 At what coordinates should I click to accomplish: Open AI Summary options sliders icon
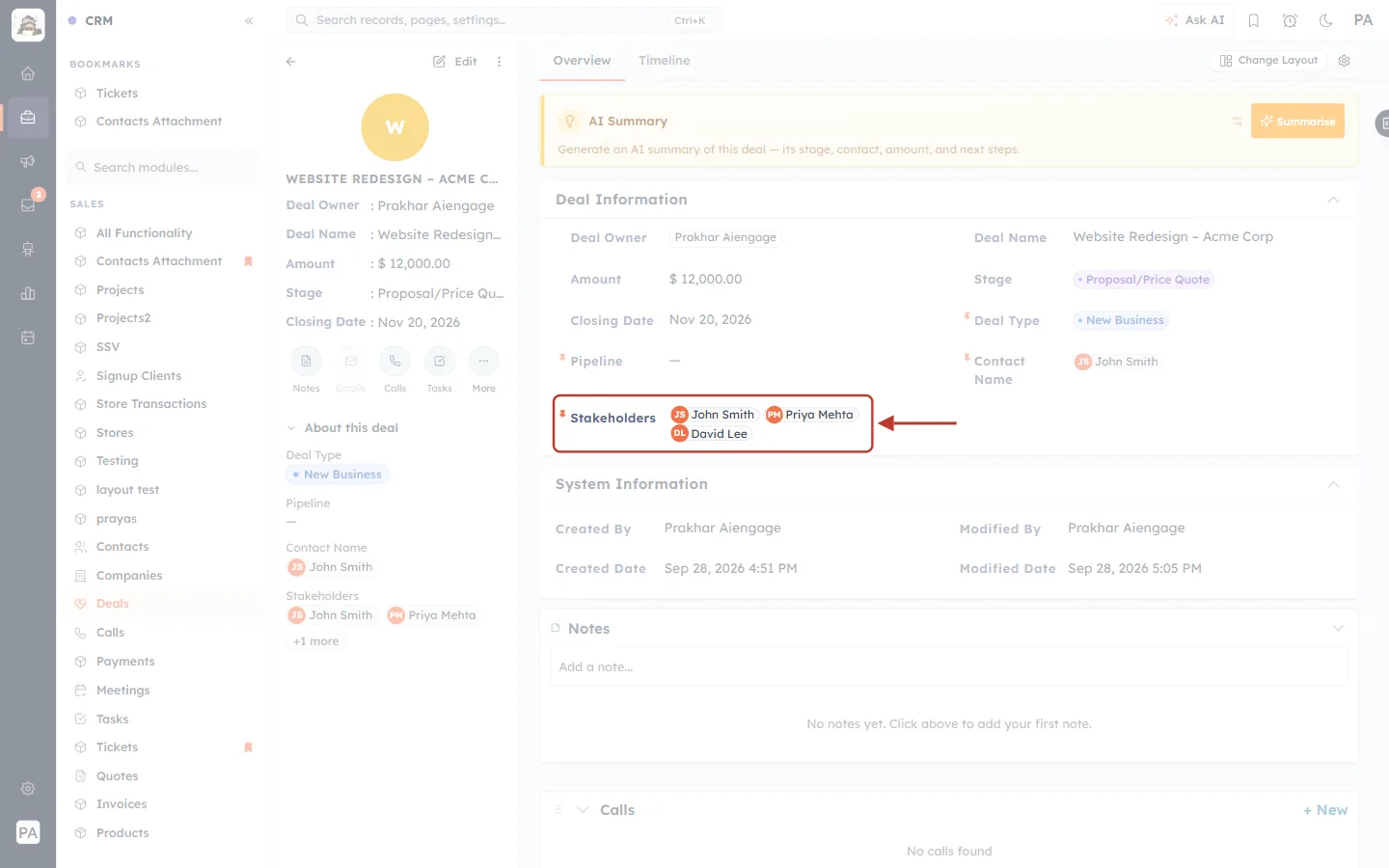[x=1237, y=121]
